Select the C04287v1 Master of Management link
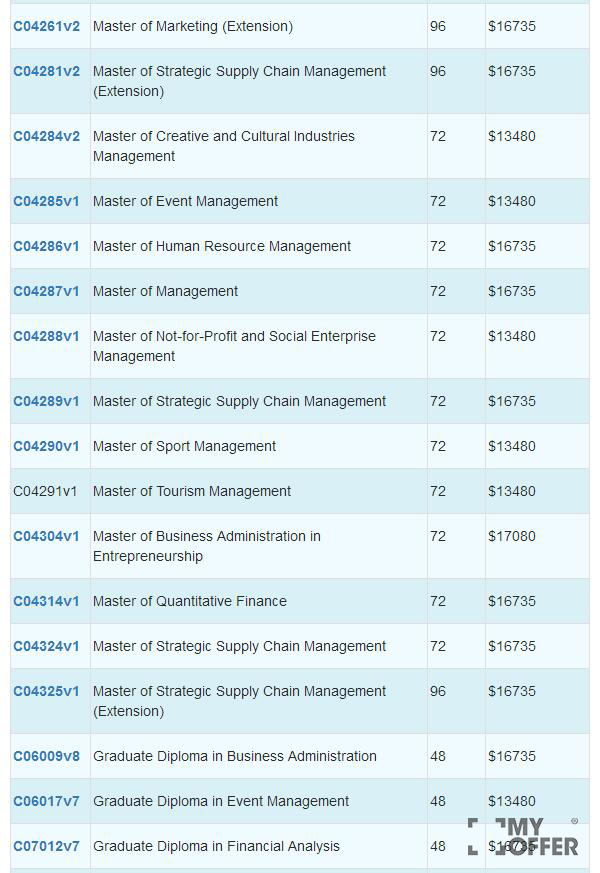The image size is (600, 873). [46, 291]
